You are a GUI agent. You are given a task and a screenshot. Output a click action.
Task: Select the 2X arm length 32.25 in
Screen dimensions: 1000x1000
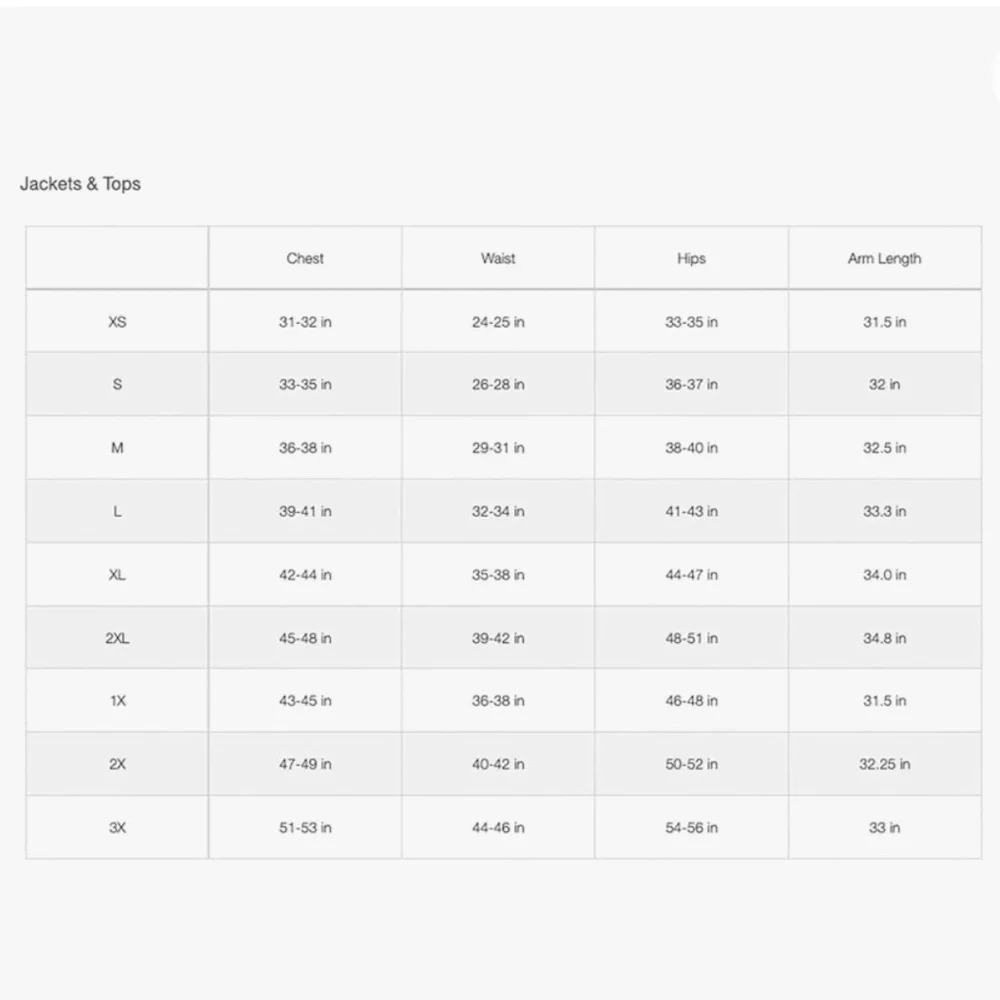(x=884, y=764)
